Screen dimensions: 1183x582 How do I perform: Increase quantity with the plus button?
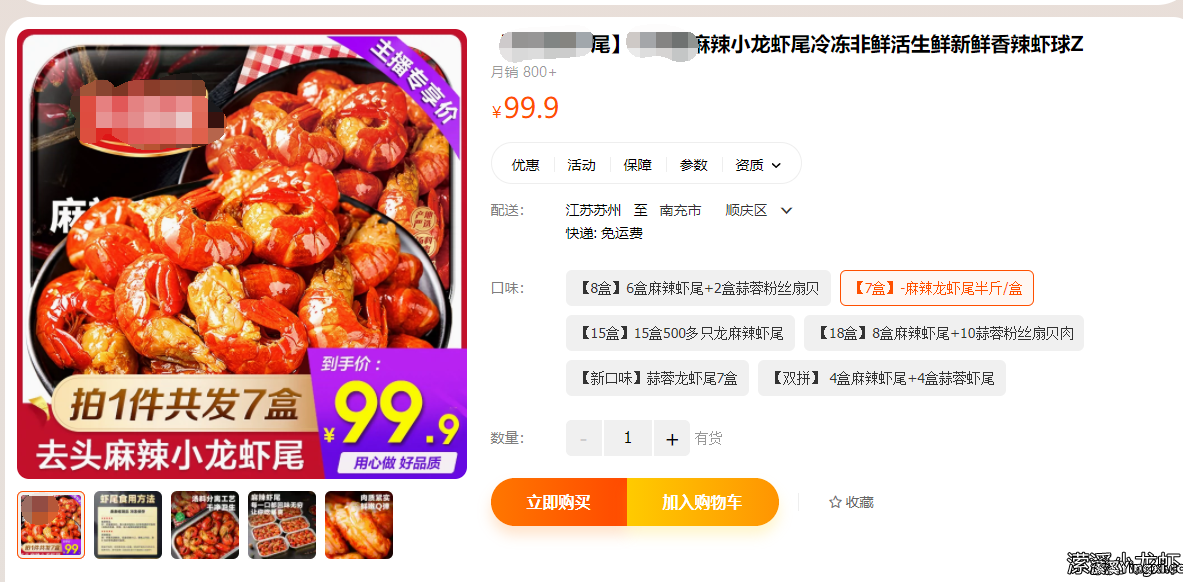point(672,439)
